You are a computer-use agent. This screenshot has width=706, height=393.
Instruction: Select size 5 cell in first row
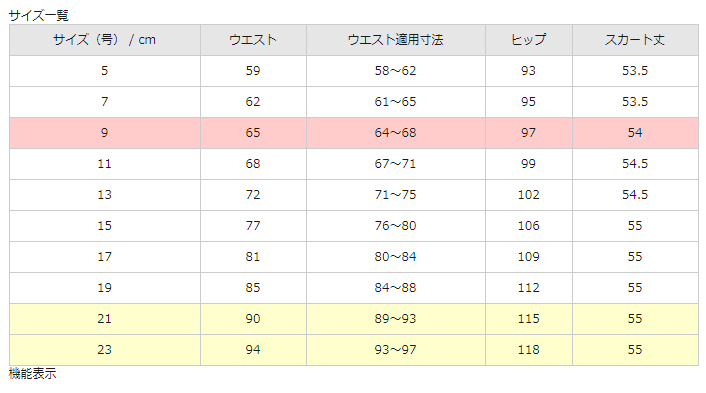pos(104,71)
